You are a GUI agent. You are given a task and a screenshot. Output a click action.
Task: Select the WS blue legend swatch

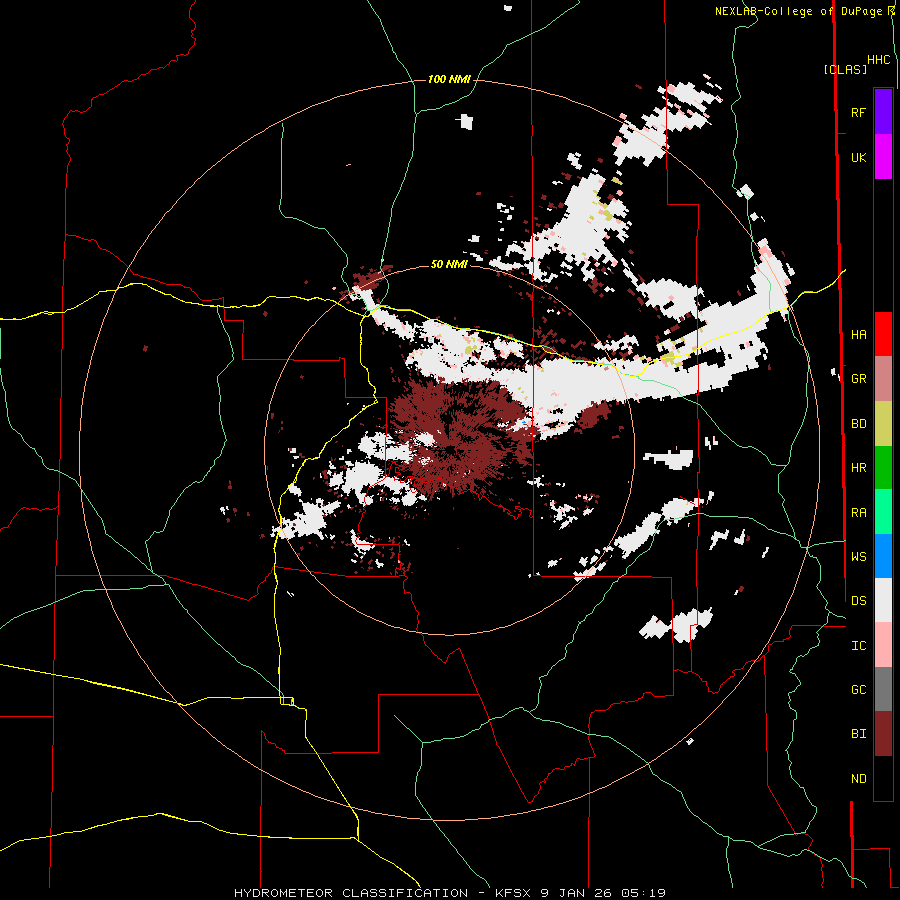coord(883,556)
